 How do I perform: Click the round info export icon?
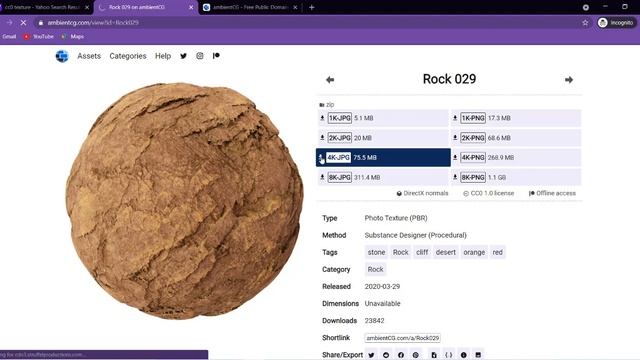463,355
